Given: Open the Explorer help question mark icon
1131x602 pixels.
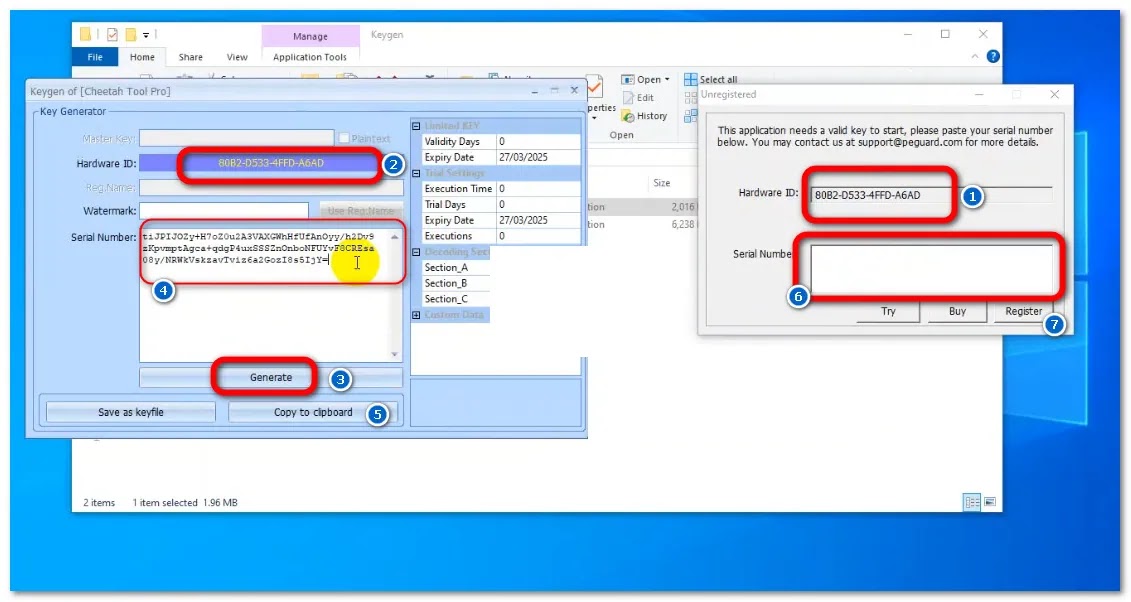Looking at the screenshot, I should click(993, 56).
